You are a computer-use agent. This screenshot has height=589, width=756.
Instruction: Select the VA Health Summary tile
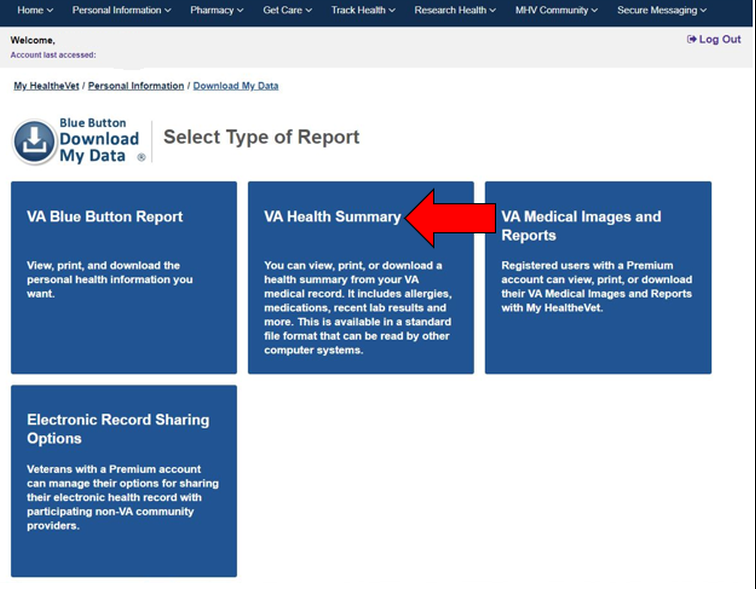pos(361,278)
